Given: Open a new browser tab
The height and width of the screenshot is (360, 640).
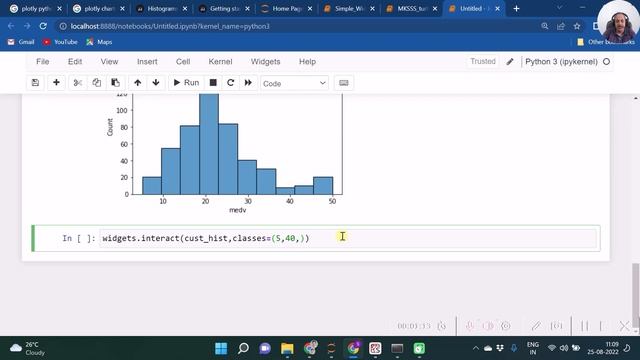Looking at the screenshot, I should click(516, 9).
